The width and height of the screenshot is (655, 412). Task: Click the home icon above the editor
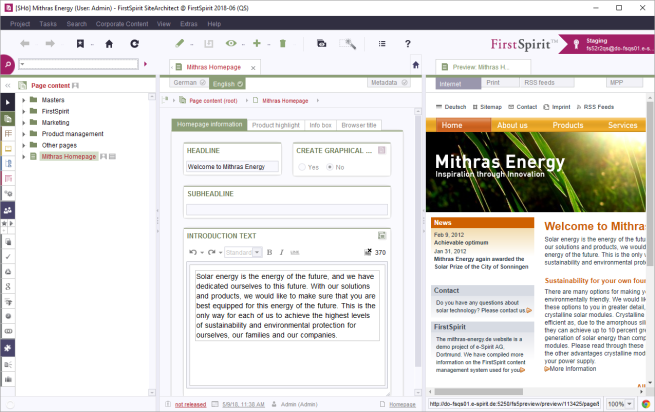click(416, 65)
